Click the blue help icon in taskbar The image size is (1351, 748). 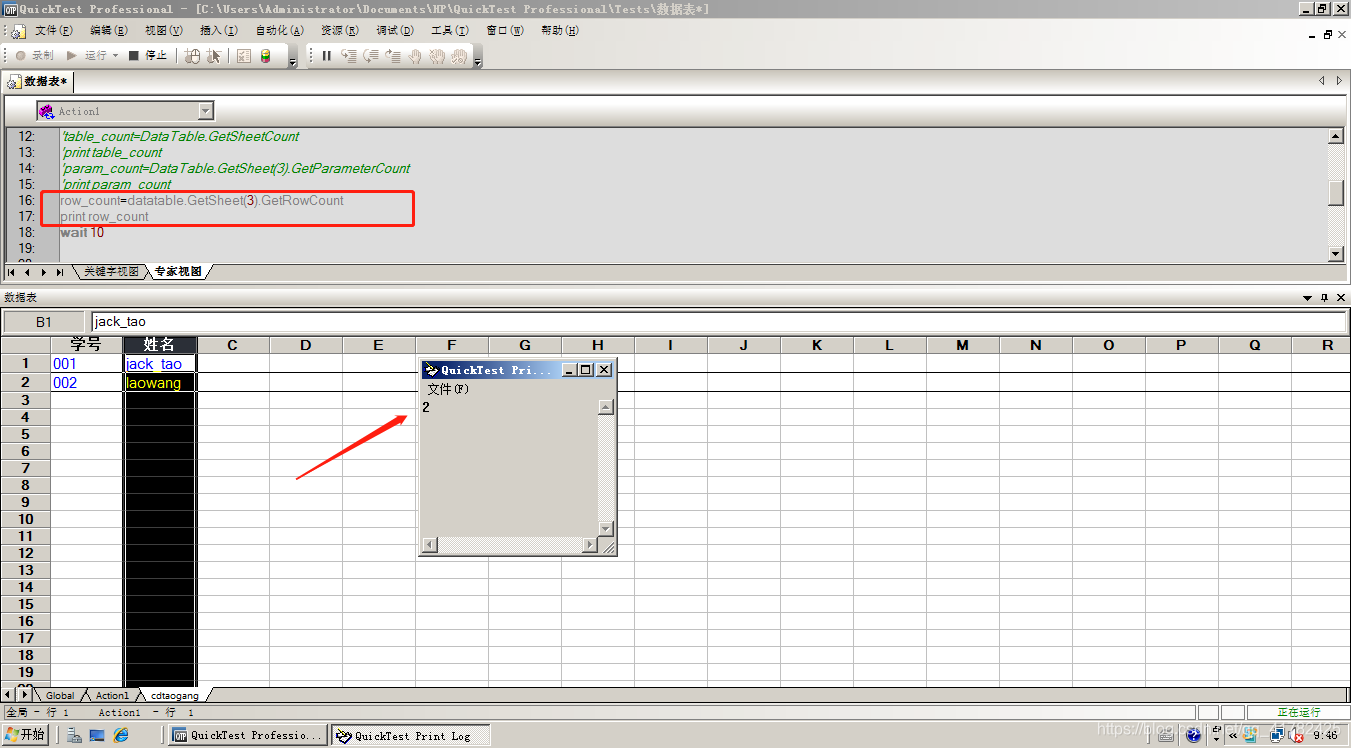point(1193,736)
